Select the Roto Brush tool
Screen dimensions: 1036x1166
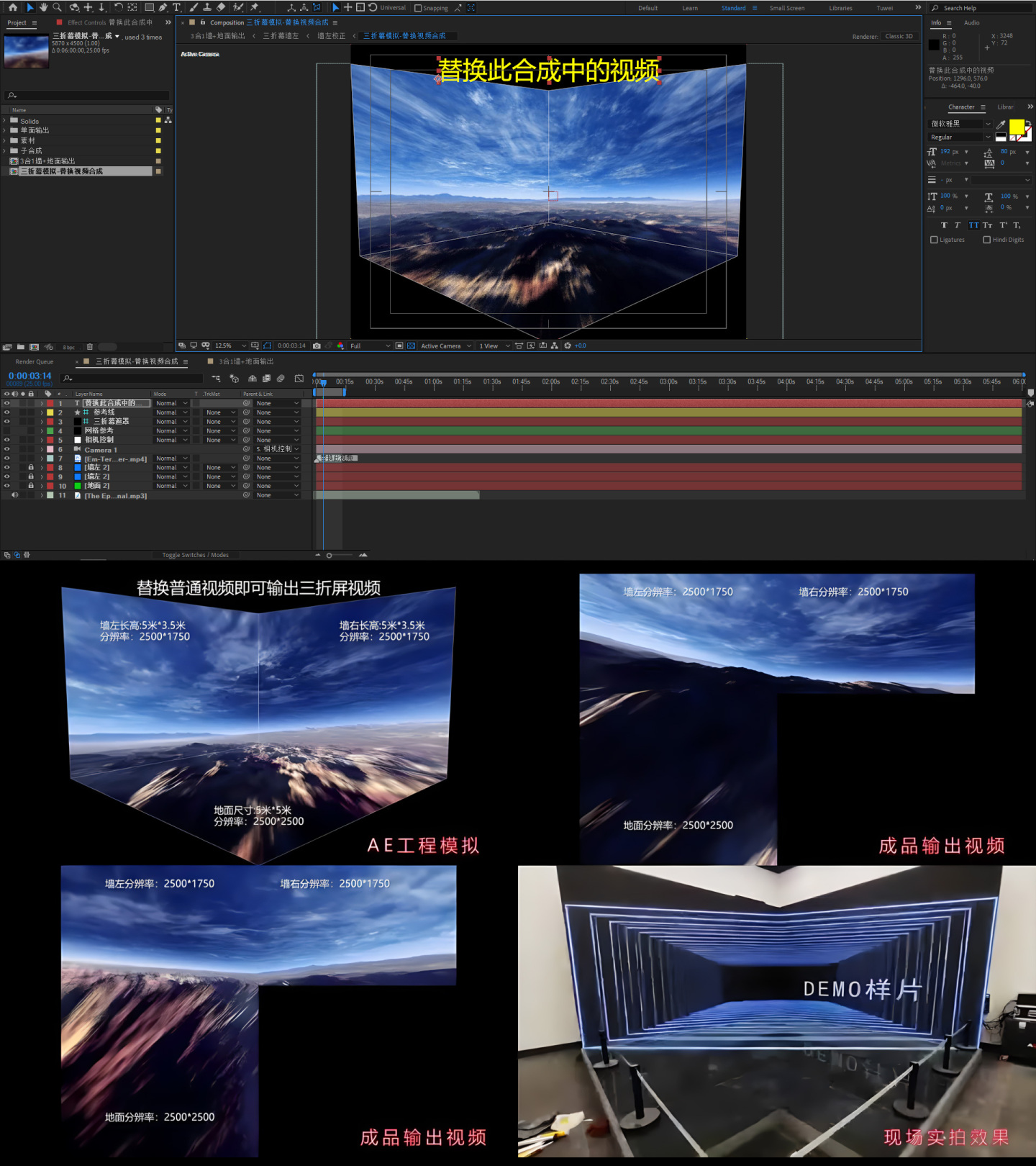point(238,7)
